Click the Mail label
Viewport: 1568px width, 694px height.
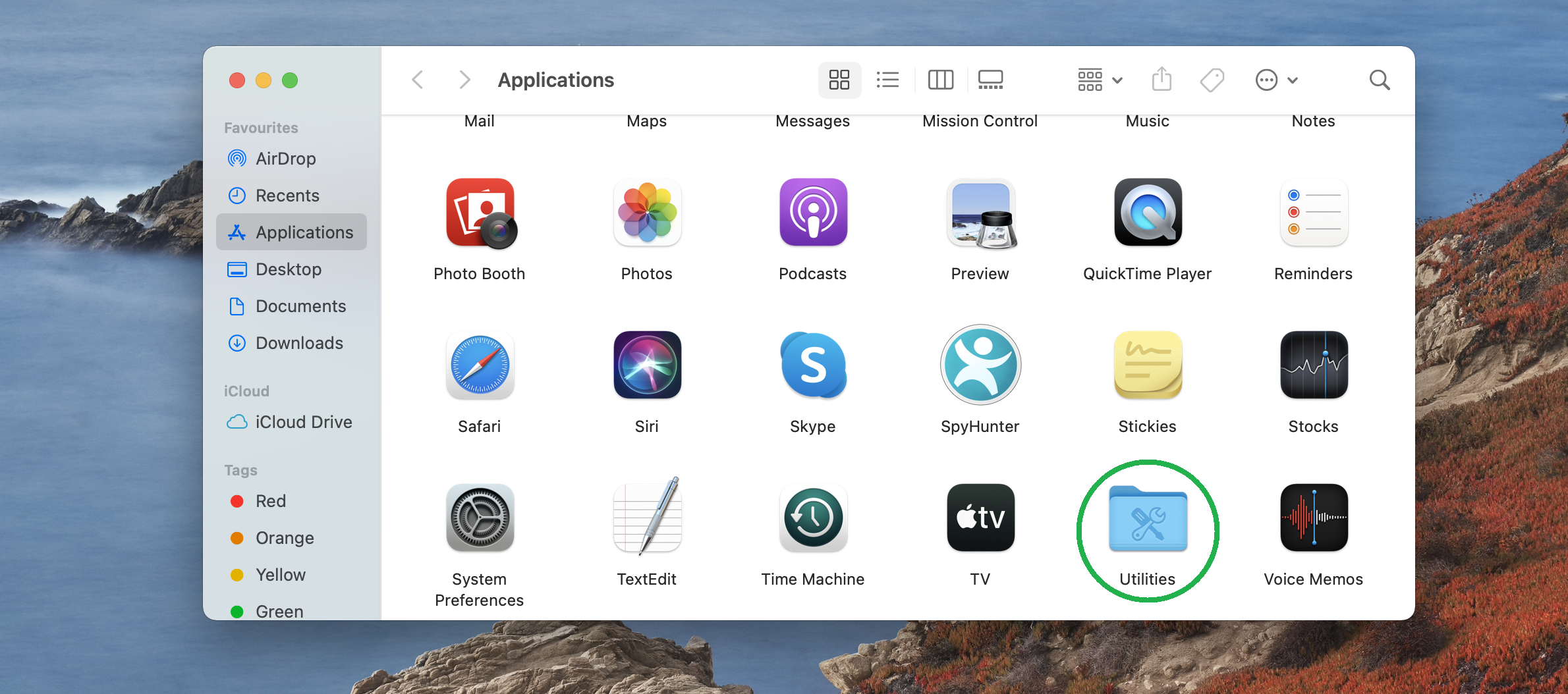click(480, 121)
